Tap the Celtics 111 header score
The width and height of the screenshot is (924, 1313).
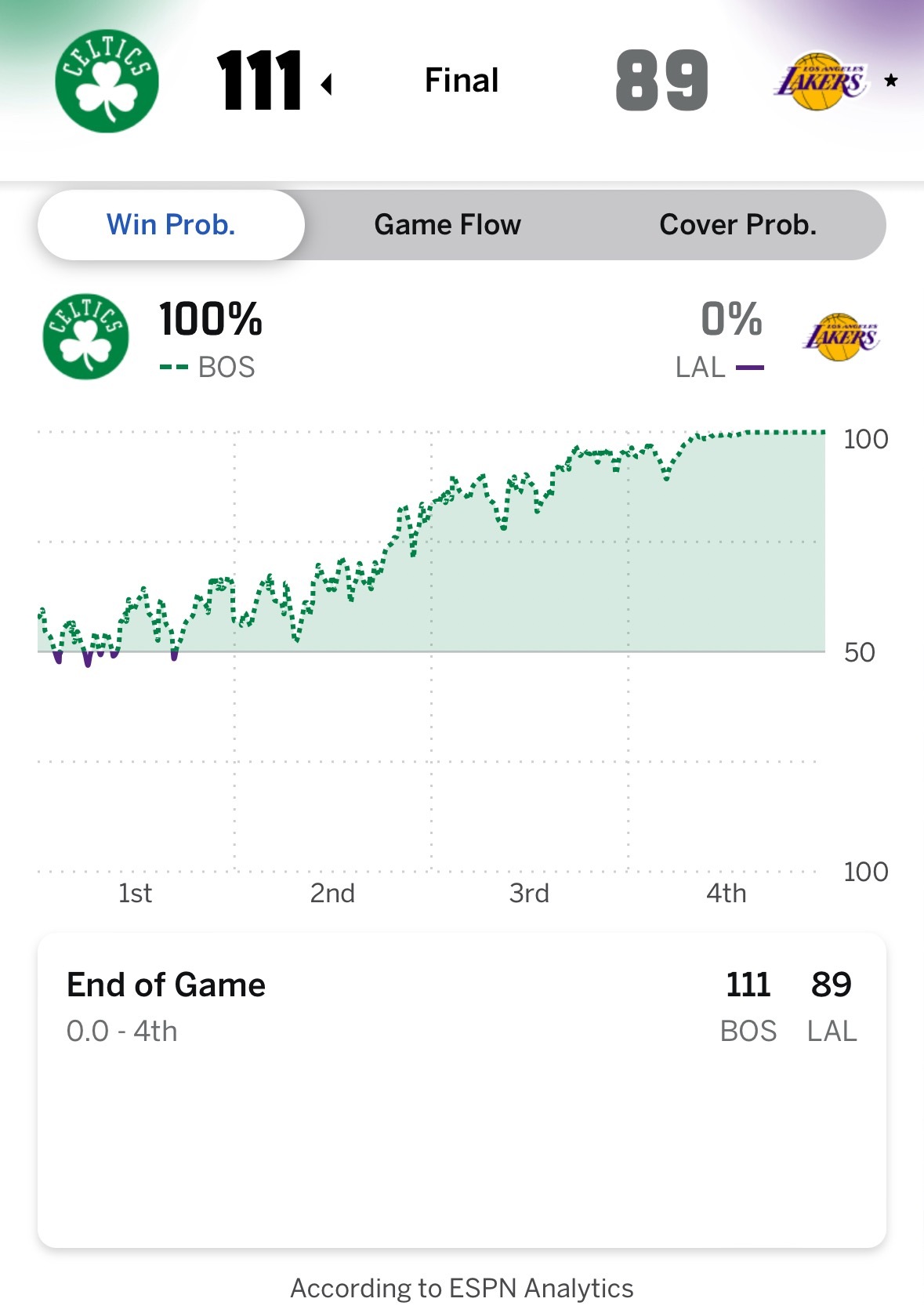259,80
